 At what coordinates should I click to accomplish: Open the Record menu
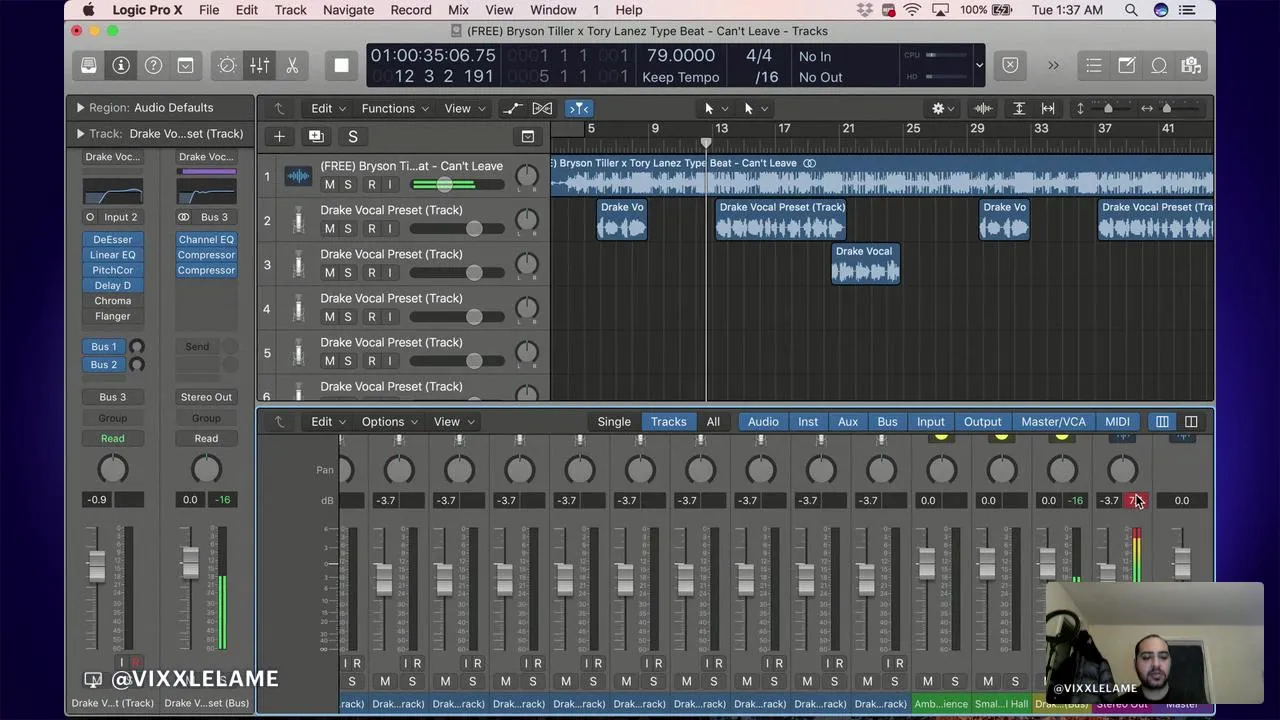[411, 10]
